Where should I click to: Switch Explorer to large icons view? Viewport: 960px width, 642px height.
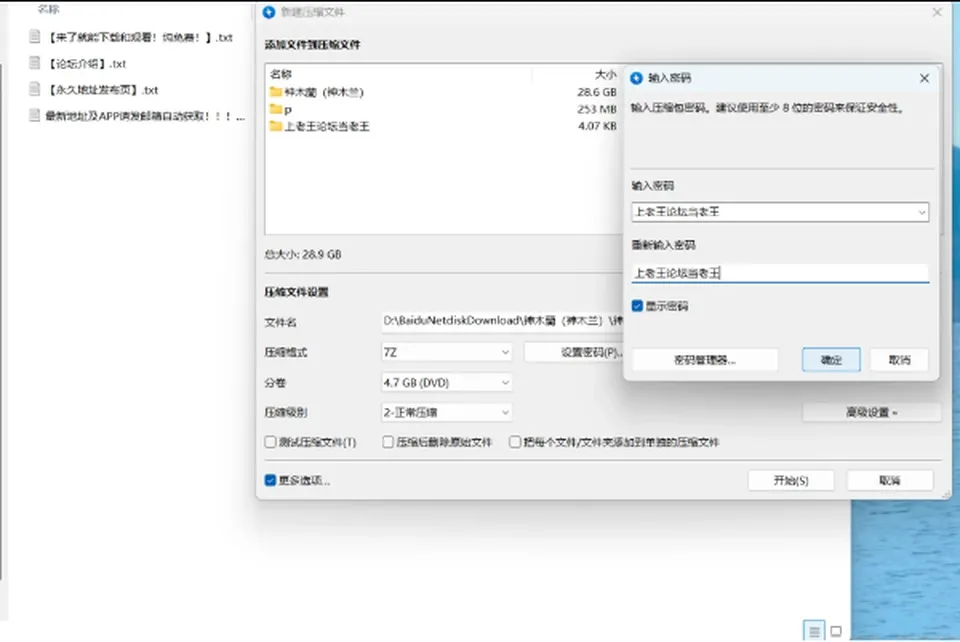click(836, 630)
